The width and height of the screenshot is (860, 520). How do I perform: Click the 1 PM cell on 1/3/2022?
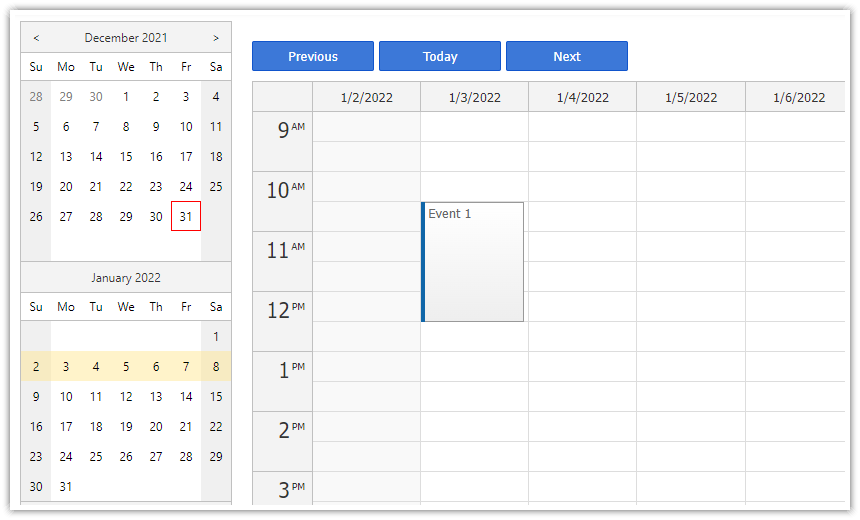coord(474,367)
